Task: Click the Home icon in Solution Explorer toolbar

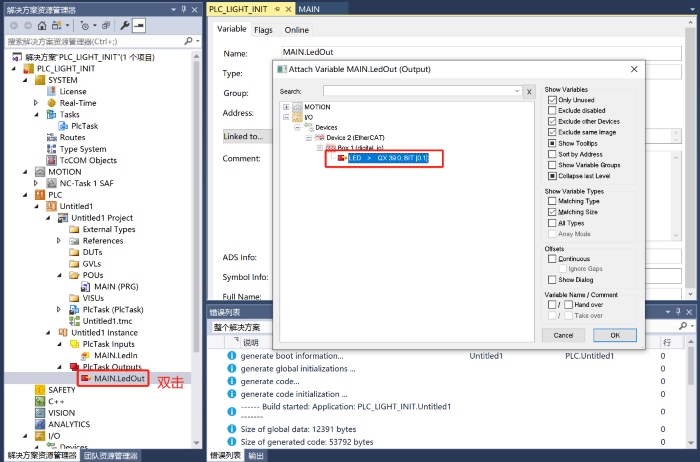Action: coord(42,25)
